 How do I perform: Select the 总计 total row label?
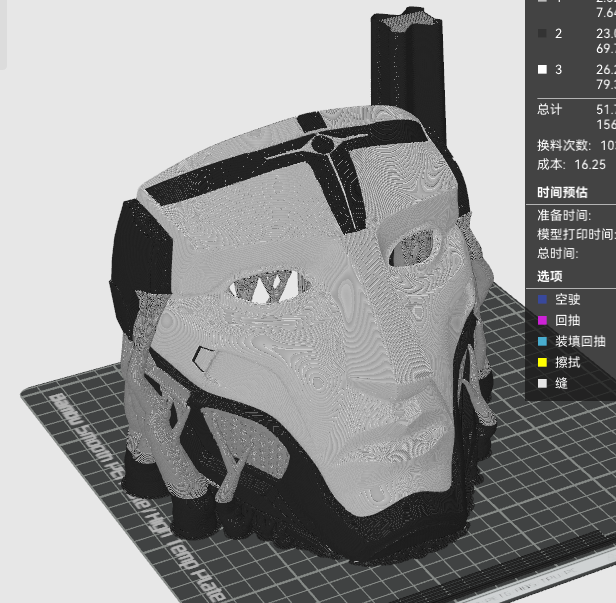coord(549,109)
